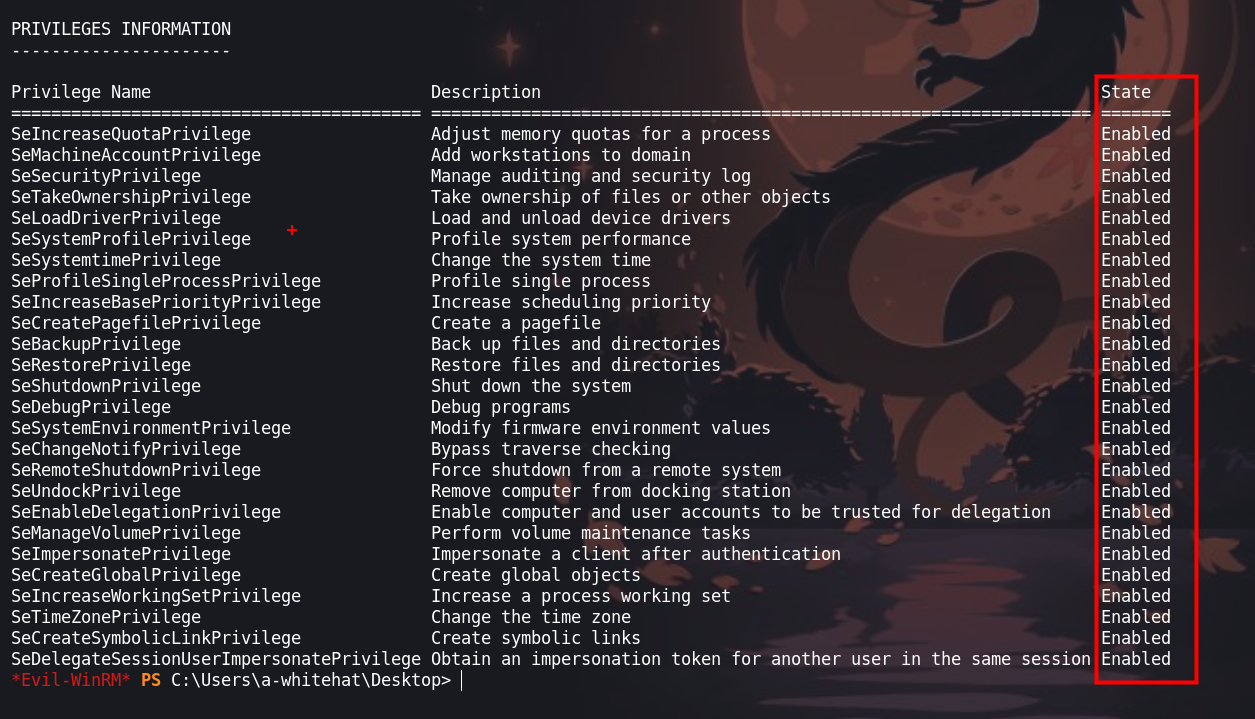The width and height of the screenshot is (1255, 719).
Task: Click the SeManageVolumePrivilege entry
Action: point(126,533)
